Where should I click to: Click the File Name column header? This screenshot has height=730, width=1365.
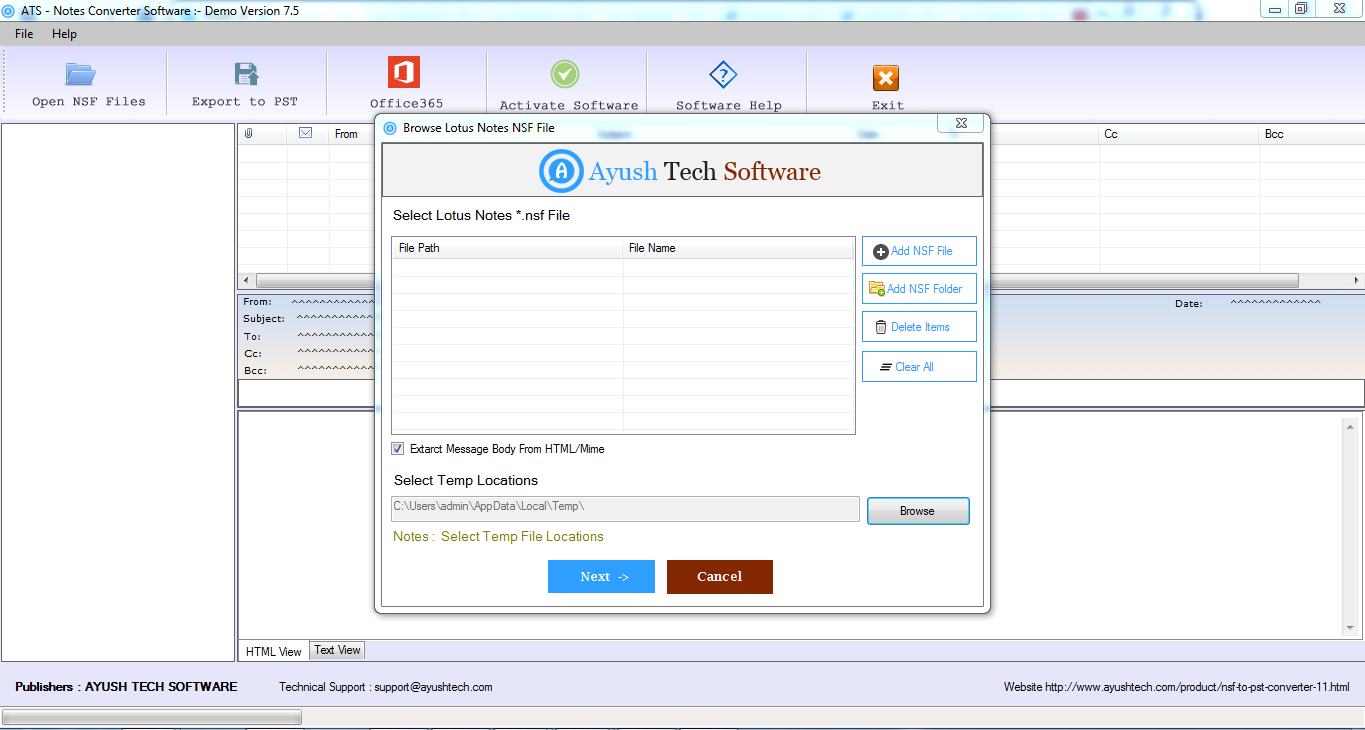point(739,248)
